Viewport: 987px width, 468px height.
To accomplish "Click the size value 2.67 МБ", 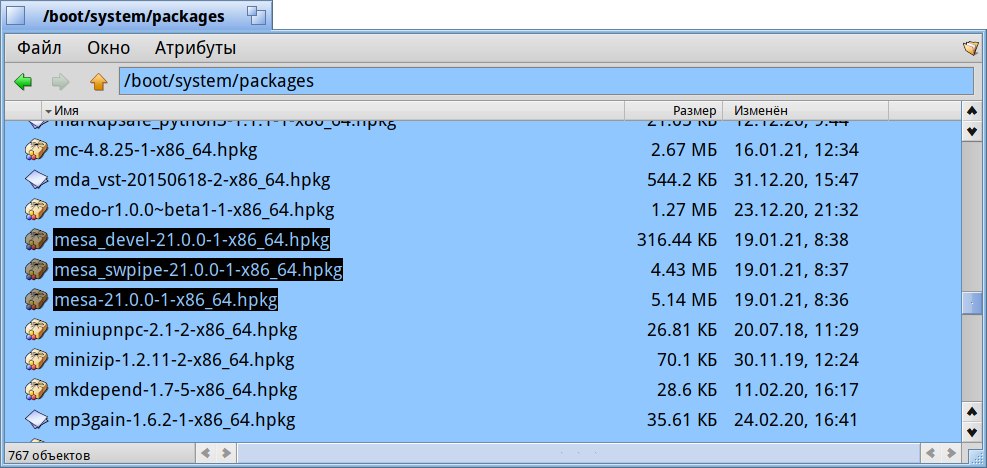I will tap(684, 150).
